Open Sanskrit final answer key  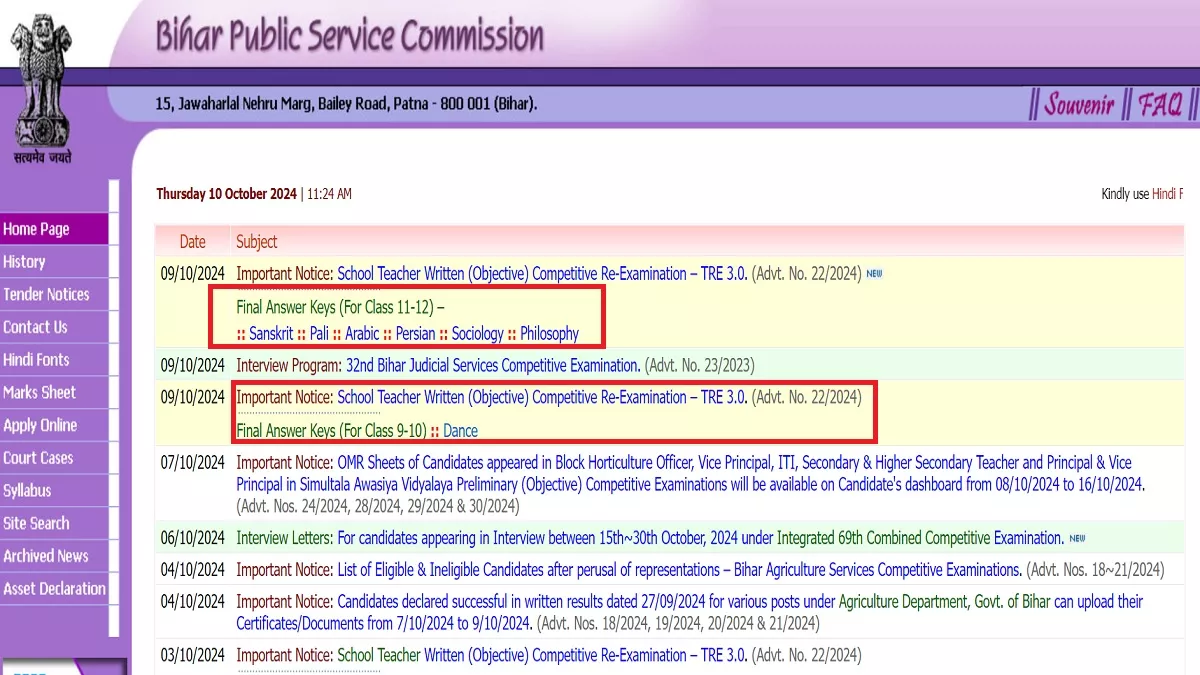tap(271, 334)
